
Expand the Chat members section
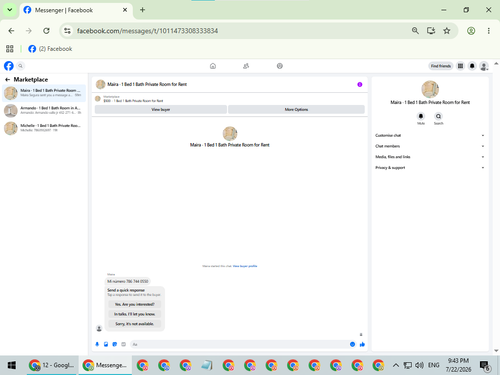click(430, 146)
